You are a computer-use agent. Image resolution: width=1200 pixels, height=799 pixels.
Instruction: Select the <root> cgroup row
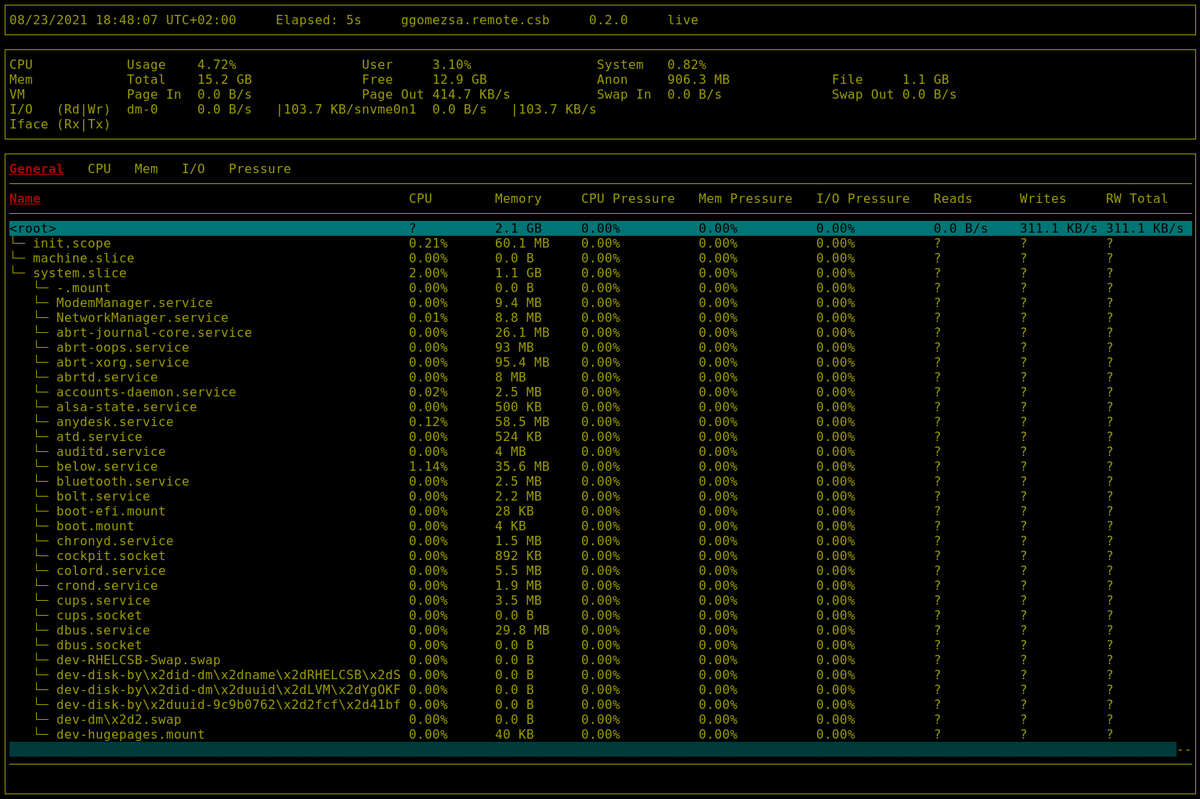pyautogui.click(x=600, y=229)
